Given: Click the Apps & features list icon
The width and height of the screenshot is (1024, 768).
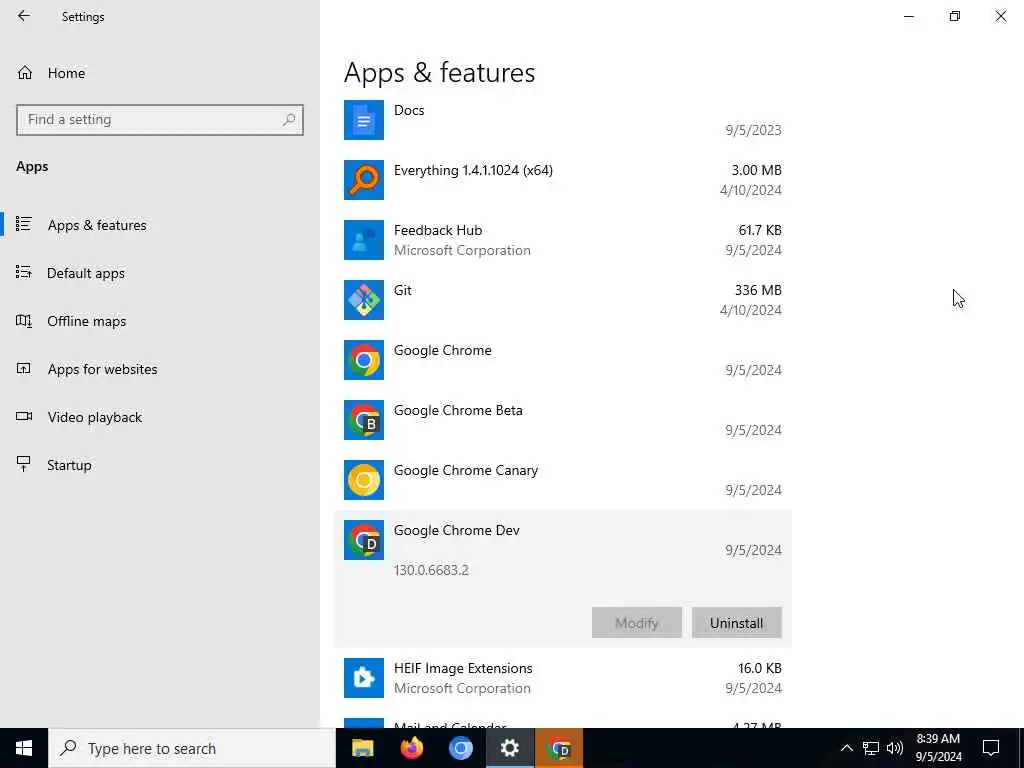Looking at the screenshot, I should pyautogui.click(x=24, y=224).
